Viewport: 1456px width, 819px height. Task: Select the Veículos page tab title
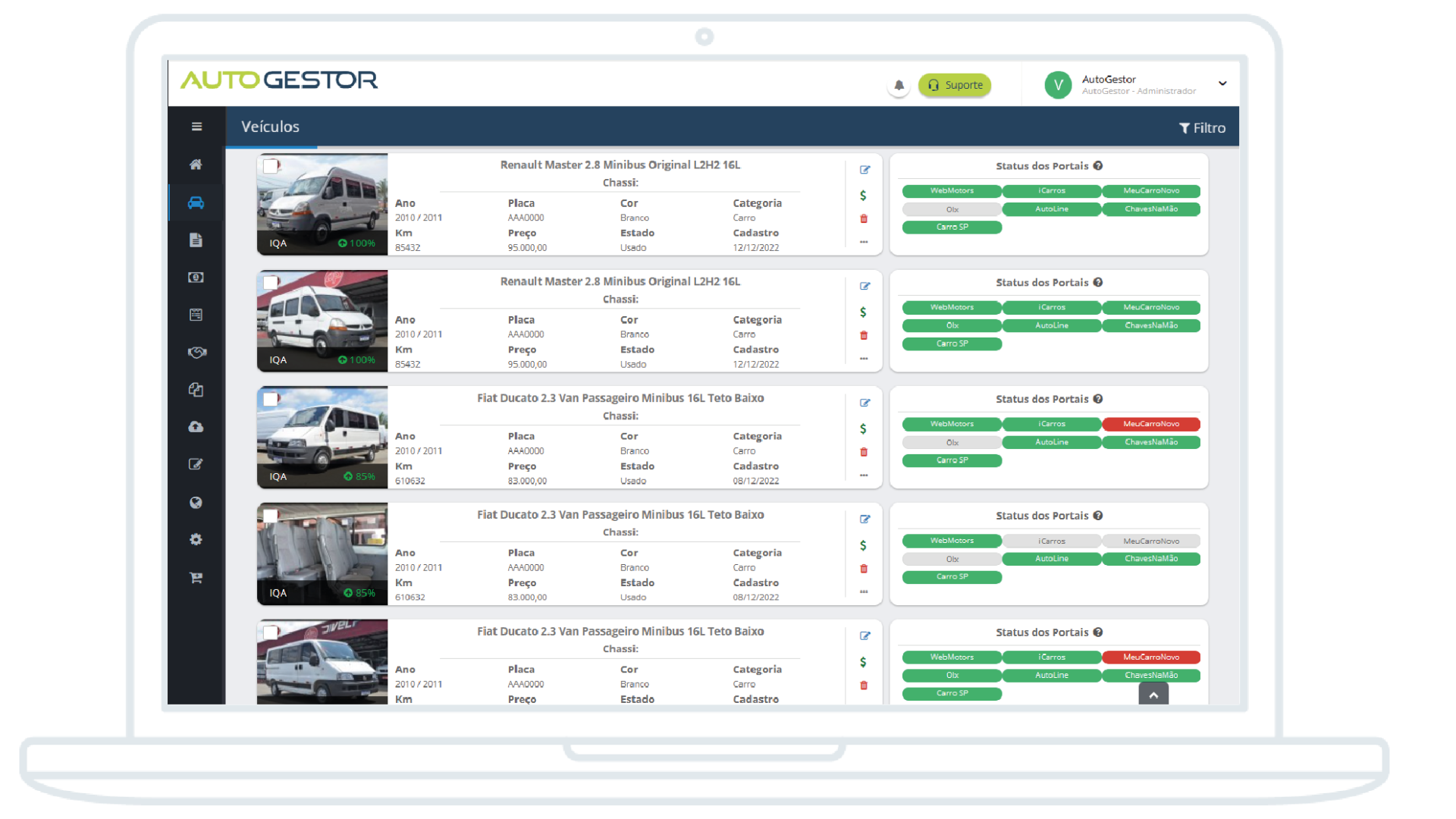[270, 127]
